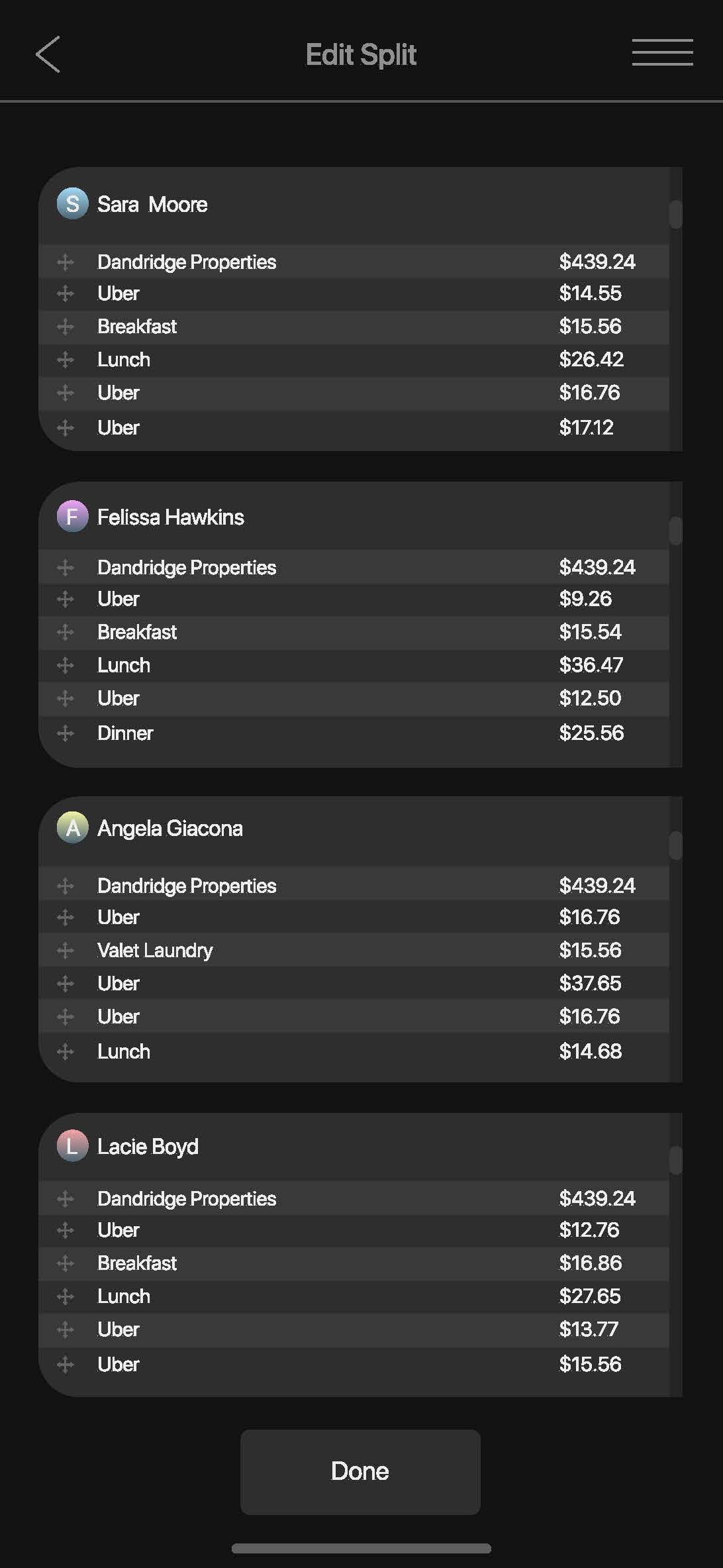Select Angela's Uber row for $37.65
Screen dimensions: 723x1568
coord(354,983)
